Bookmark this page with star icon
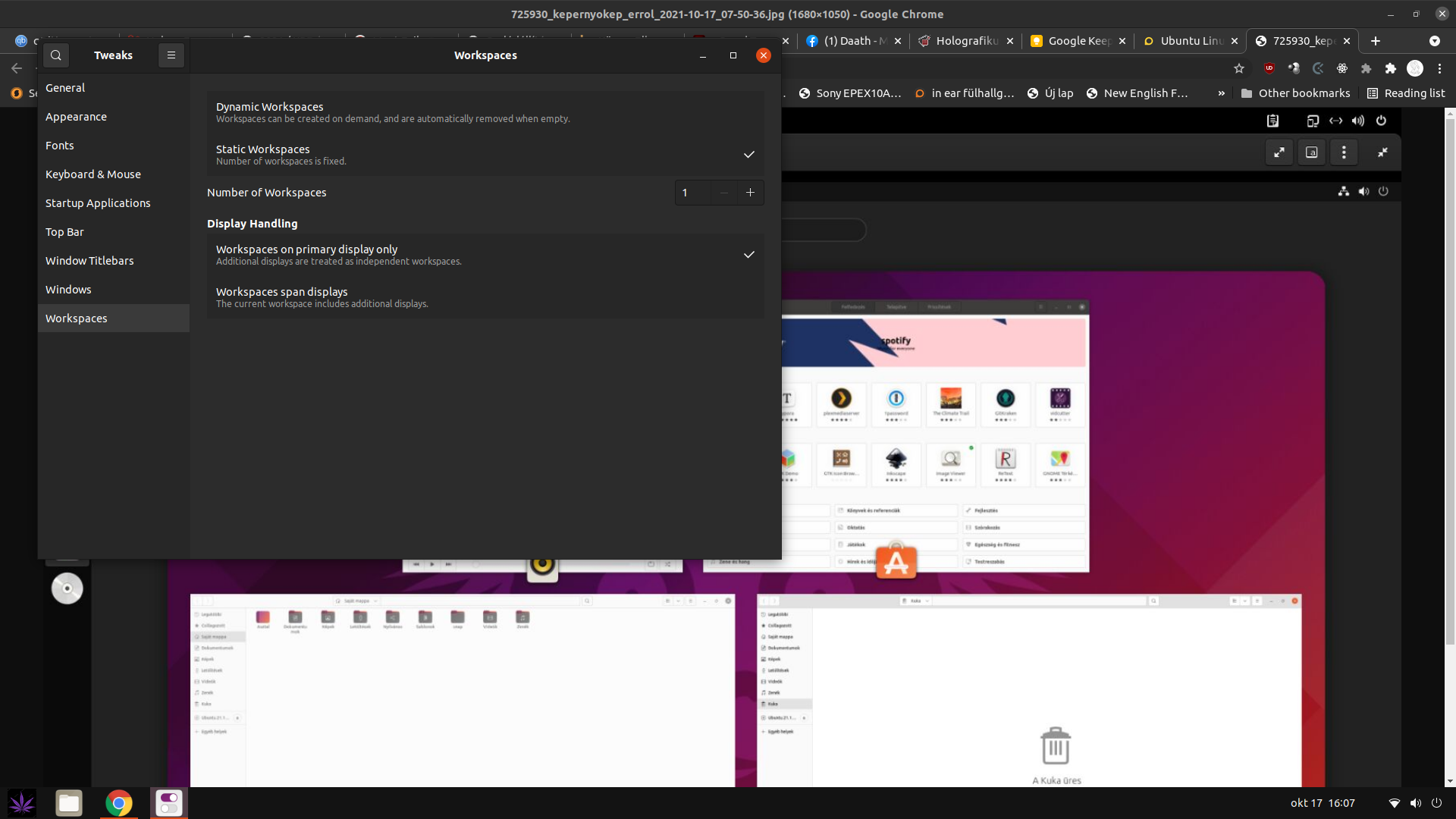 [1239, 68]
